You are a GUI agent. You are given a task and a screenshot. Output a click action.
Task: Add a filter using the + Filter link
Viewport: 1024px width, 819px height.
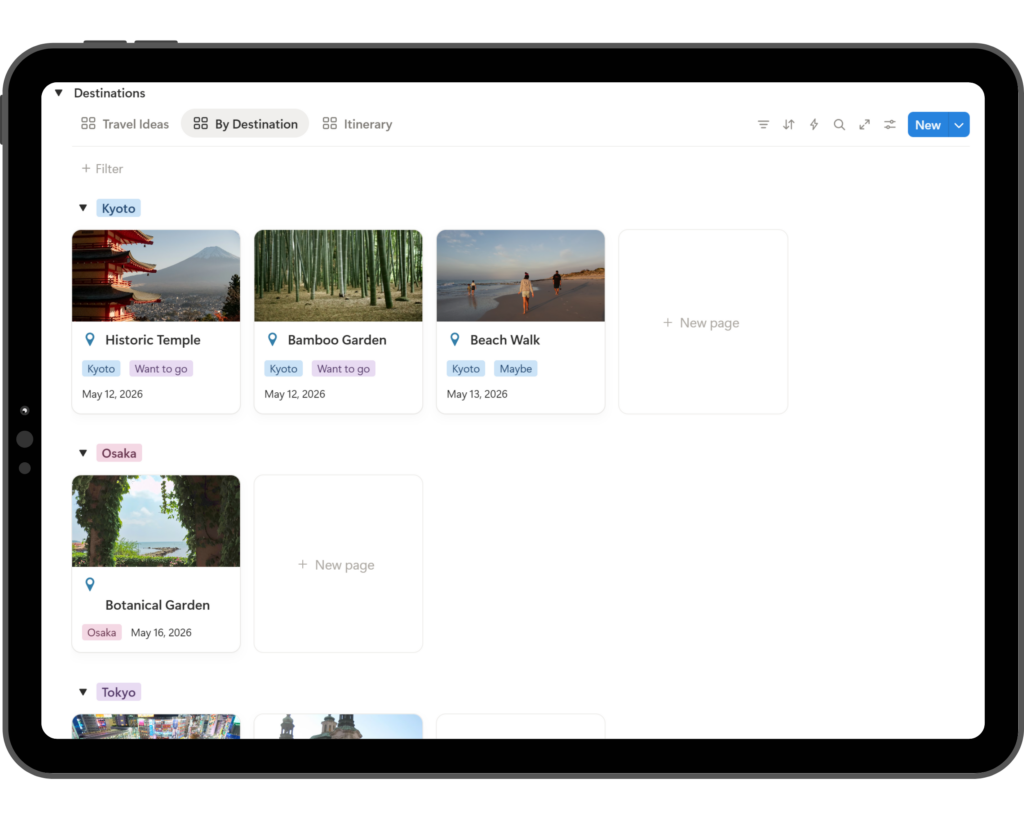click(x=101, y=168)
